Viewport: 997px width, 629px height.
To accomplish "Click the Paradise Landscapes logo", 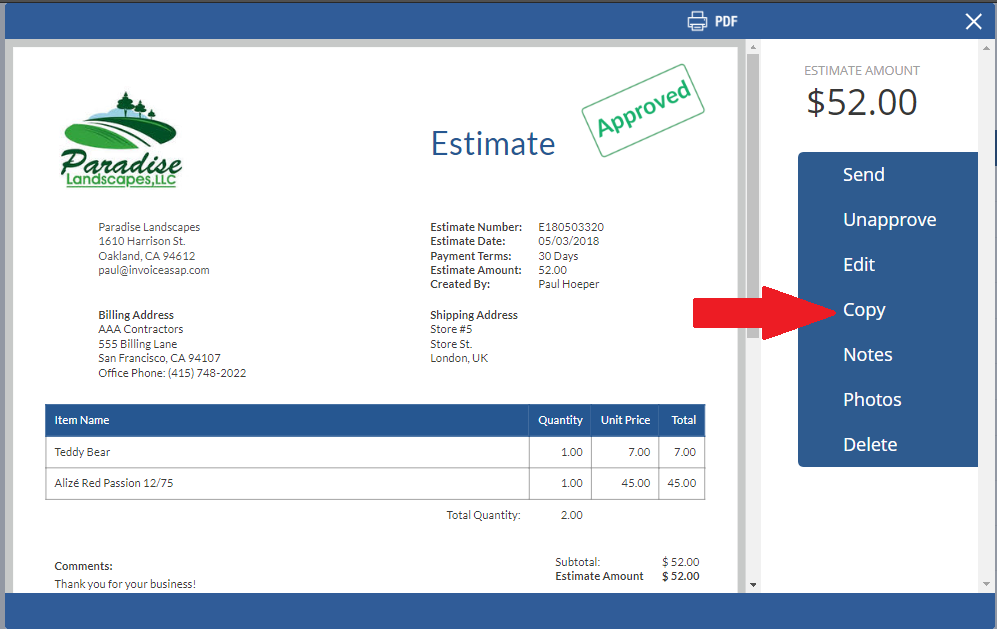I will (x=120, y=140).
